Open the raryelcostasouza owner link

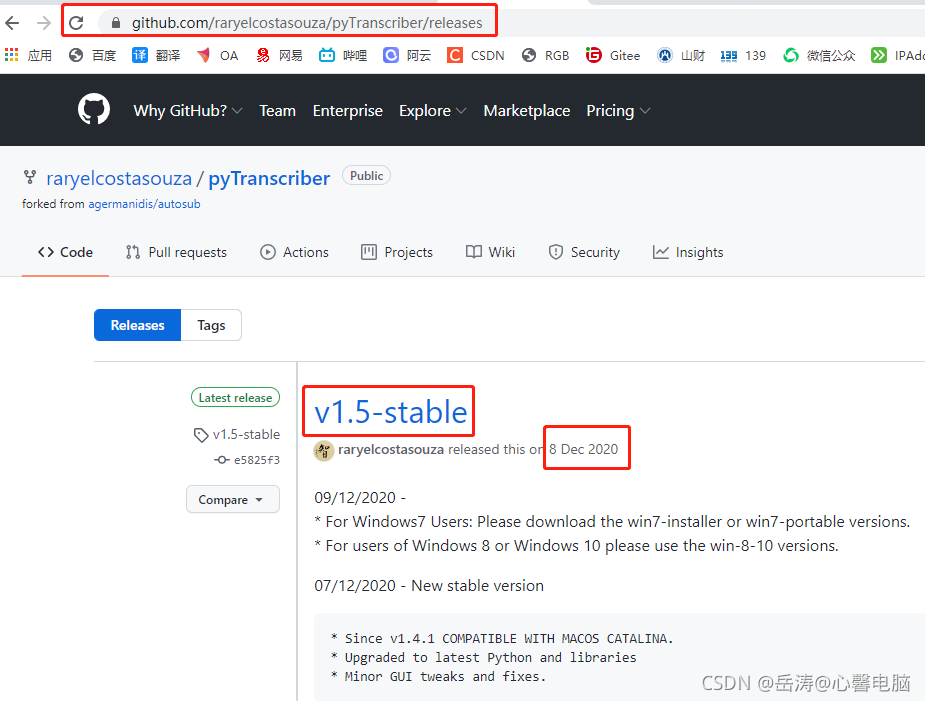point(119,178)
